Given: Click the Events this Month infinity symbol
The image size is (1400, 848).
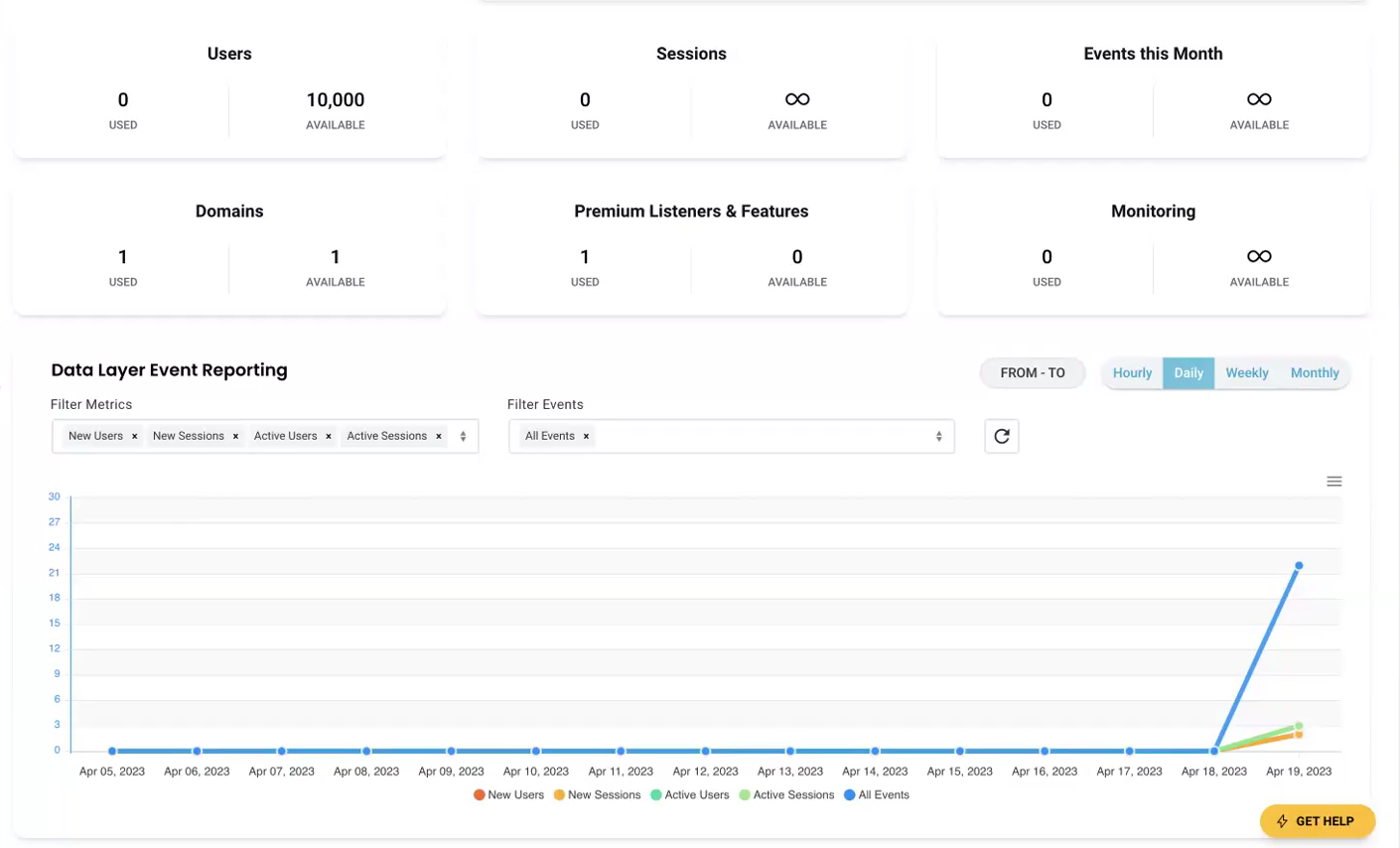Looking at the screenshot, I should point(1259,99).
